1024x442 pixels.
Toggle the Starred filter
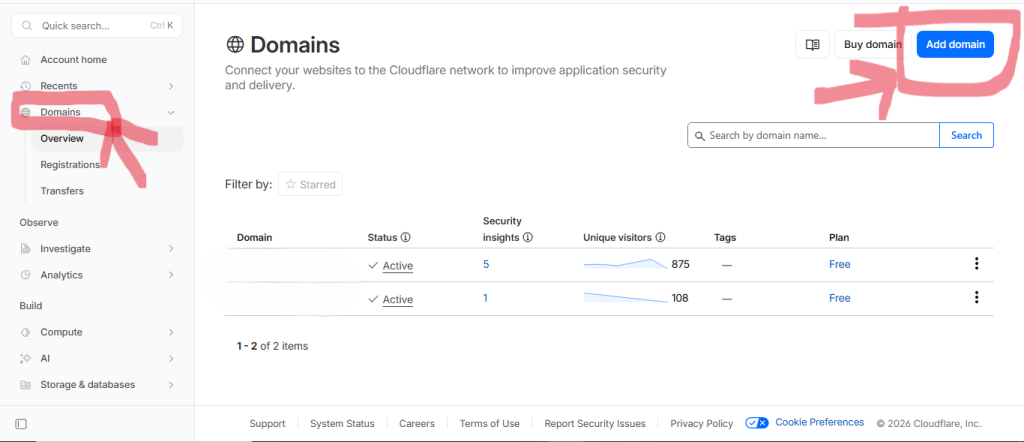[310, 185]
